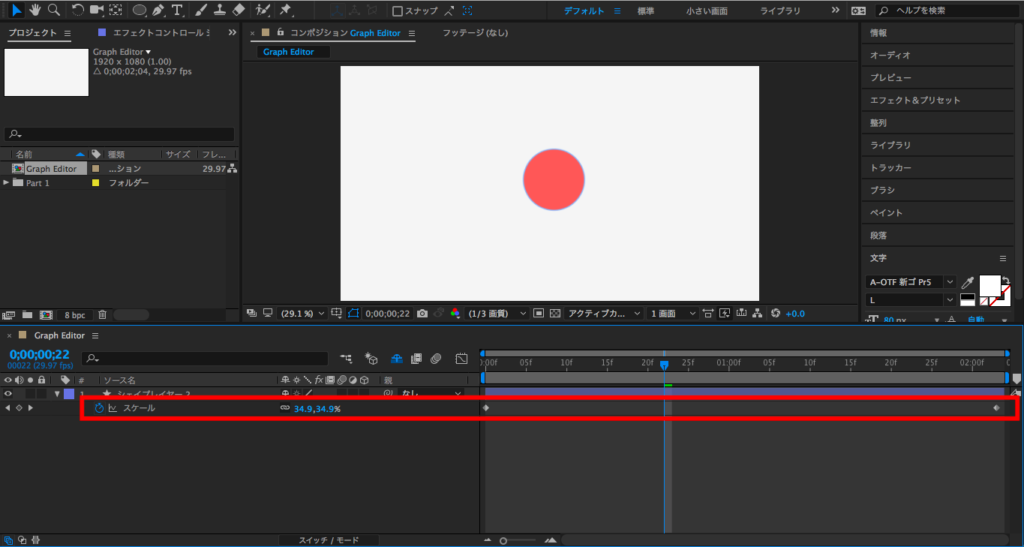Select the Zoom magnifier tool
The width and height of the screenshot is (1024, 547).
pyautogui.click(x=53, y=10)
